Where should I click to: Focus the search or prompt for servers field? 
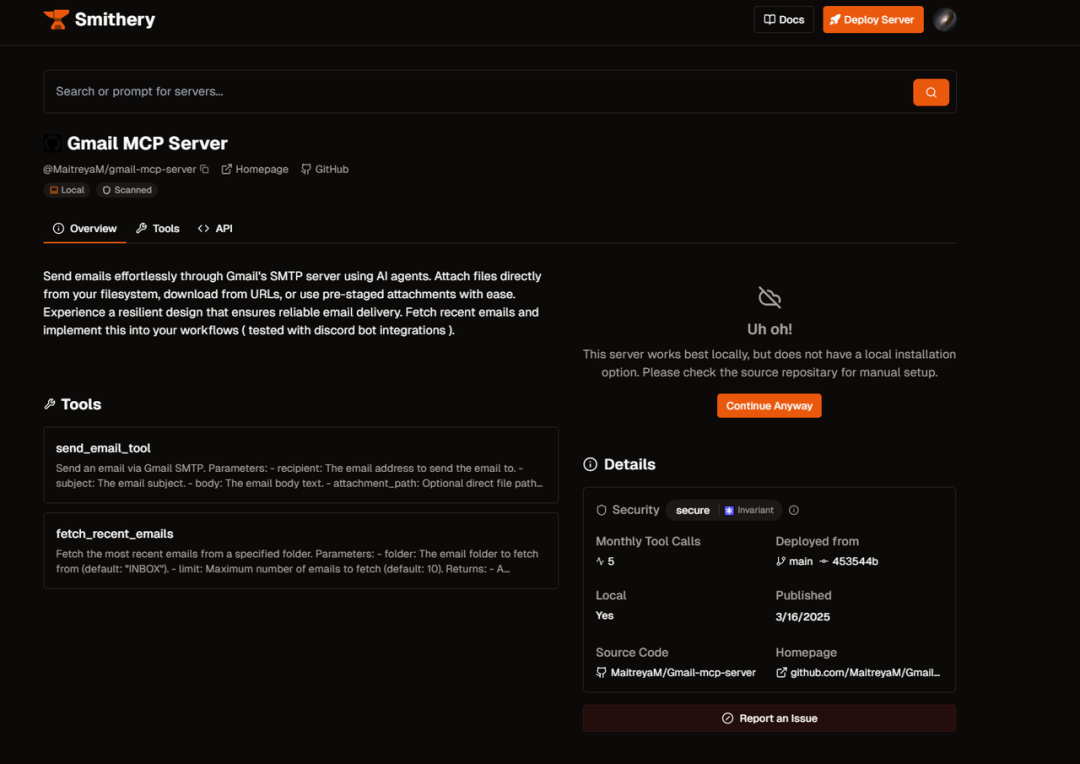[x=478, y=92]
